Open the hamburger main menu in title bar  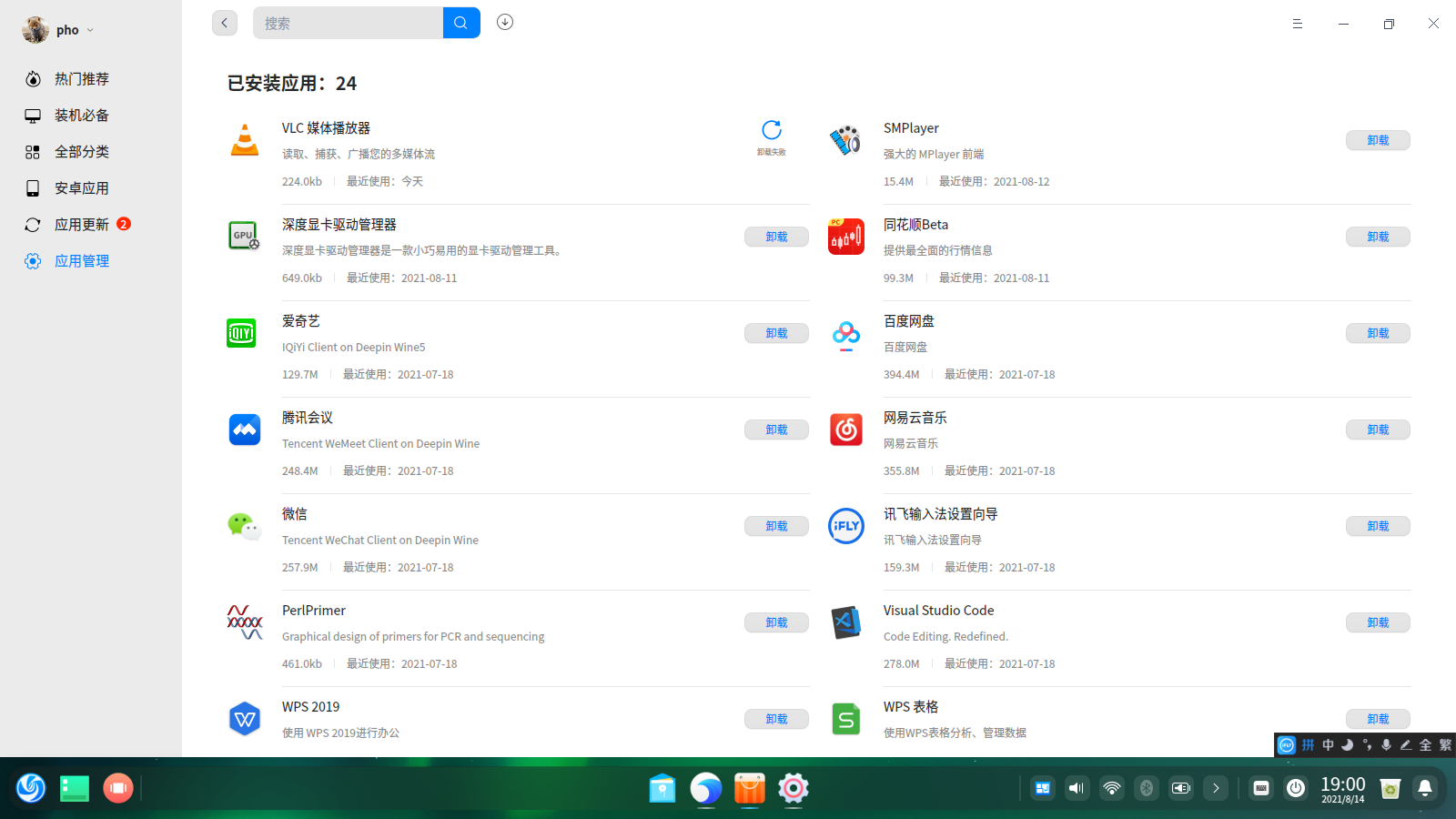pos(1298,24)
